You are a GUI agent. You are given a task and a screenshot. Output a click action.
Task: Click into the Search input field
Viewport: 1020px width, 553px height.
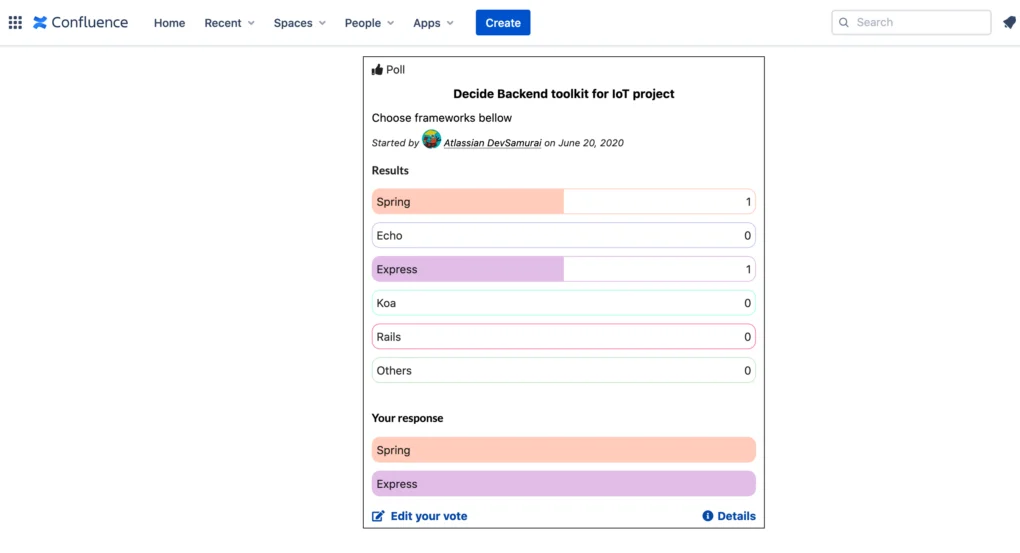coord(911,23)
